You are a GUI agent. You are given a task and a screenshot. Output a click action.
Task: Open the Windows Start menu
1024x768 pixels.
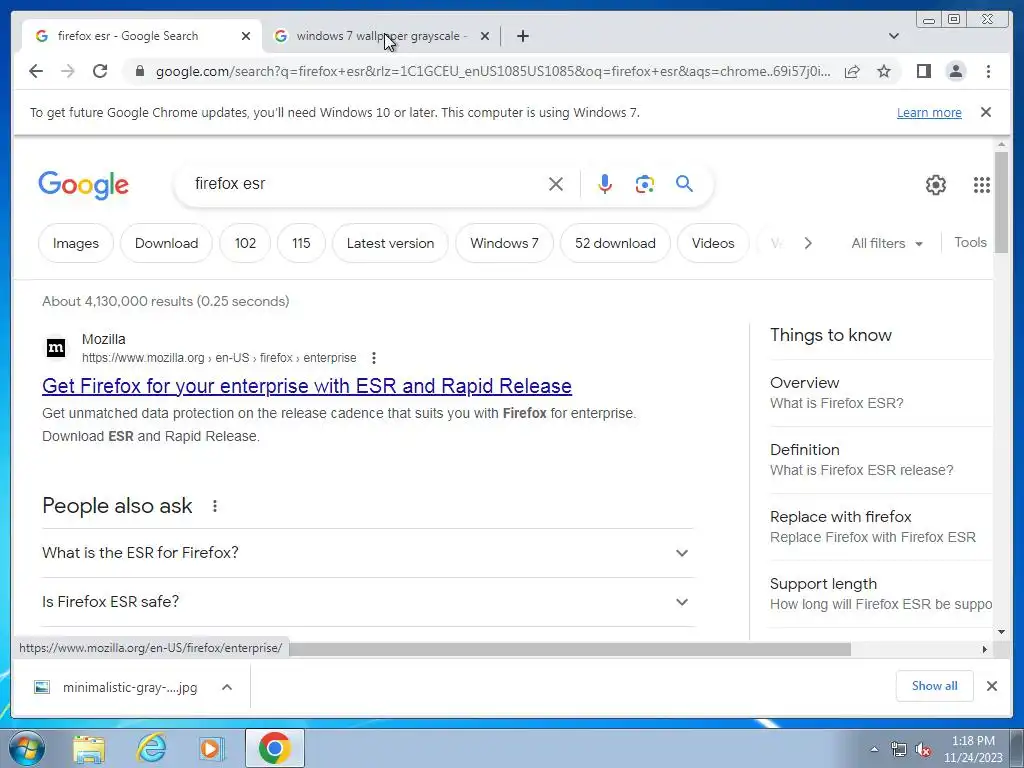(x=27, y=748)
